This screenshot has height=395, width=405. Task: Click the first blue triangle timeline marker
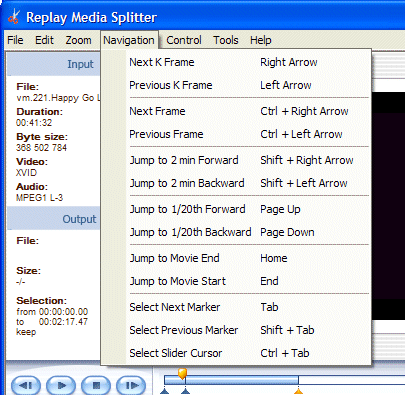tap(165, 391)
